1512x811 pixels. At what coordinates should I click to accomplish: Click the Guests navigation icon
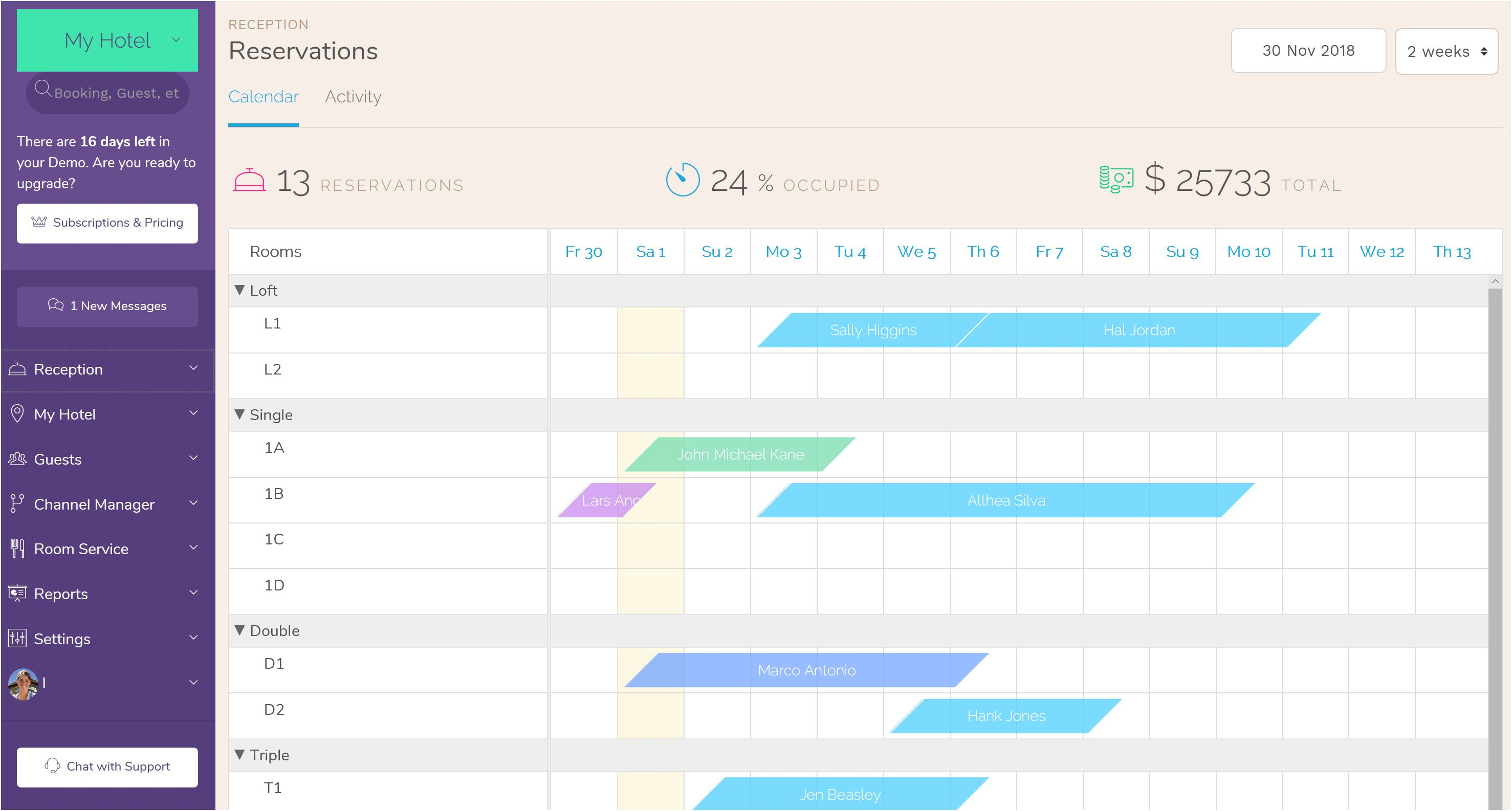18,458
